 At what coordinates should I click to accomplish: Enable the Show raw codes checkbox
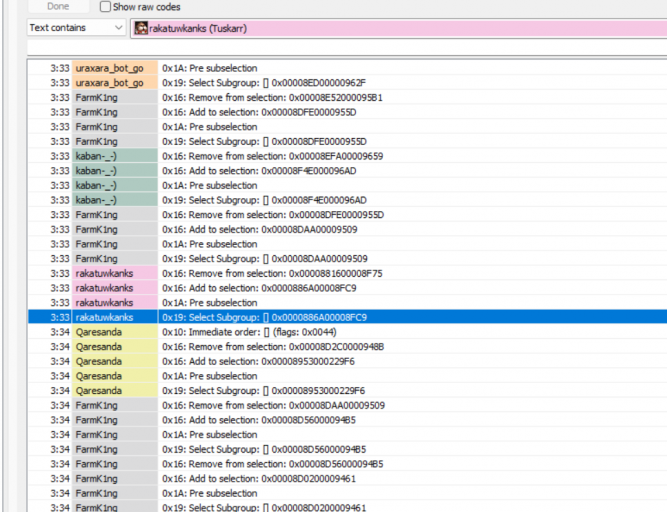(105, 7)
